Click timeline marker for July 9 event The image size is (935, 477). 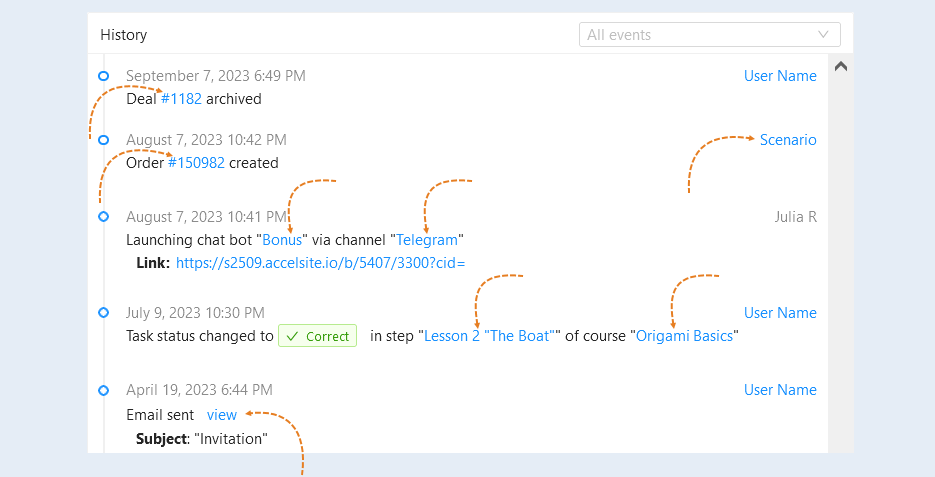pyautogui.click(x=104, y=312)
